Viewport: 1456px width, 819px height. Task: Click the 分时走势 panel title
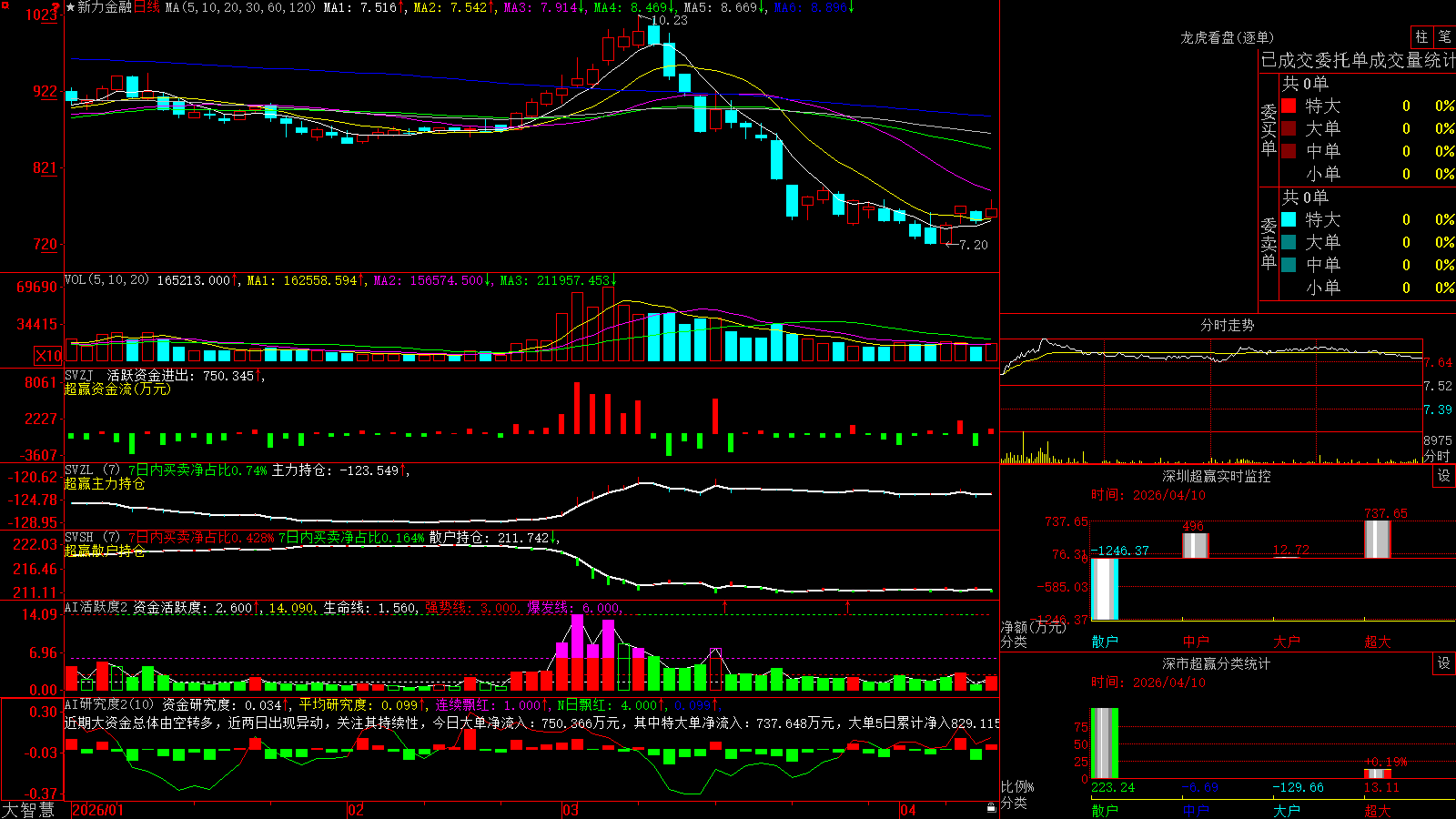pyautogui.click(x=1228, y=325)
